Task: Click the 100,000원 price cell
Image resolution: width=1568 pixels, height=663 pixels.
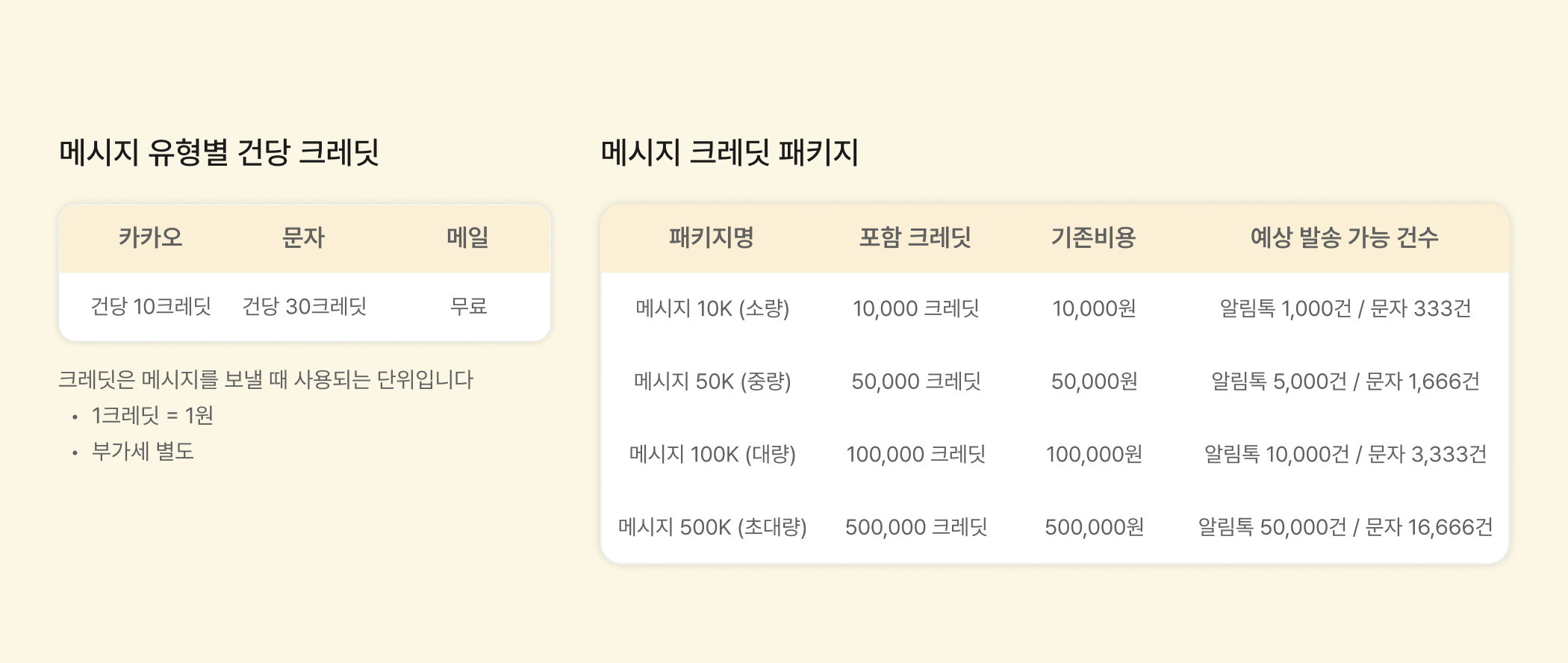Action: coord(1094,454)
